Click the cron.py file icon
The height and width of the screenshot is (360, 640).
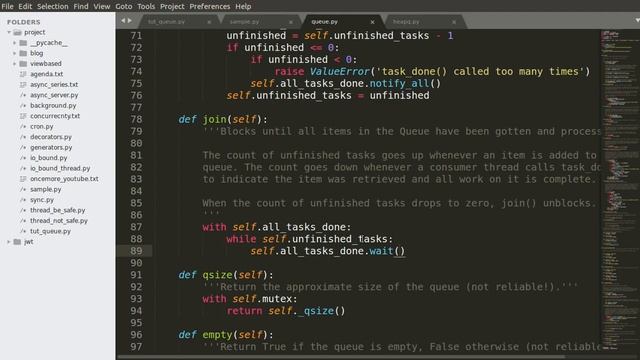(23, 127)
